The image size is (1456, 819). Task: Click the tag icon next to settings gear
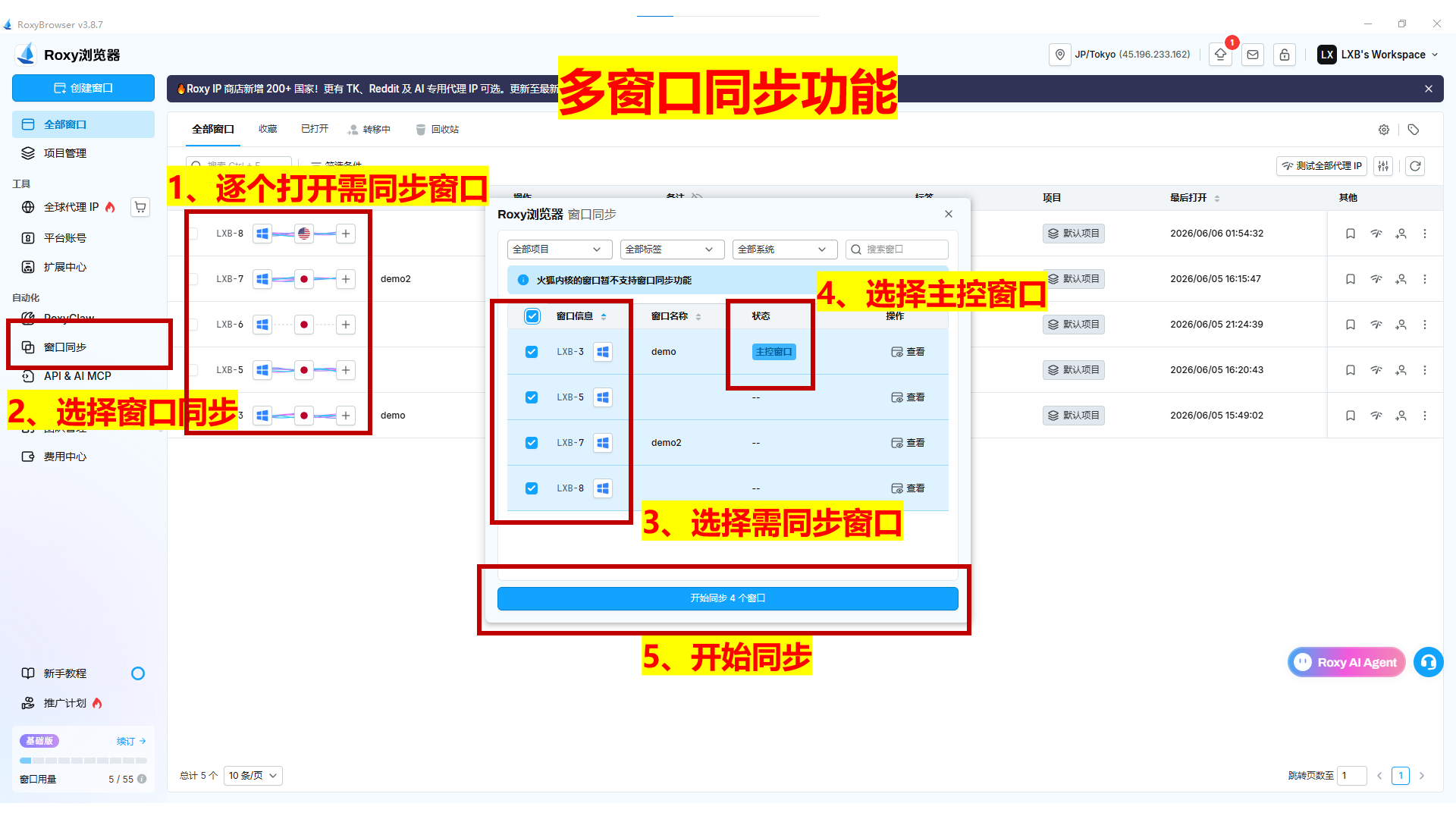[x=1414, y=130]
